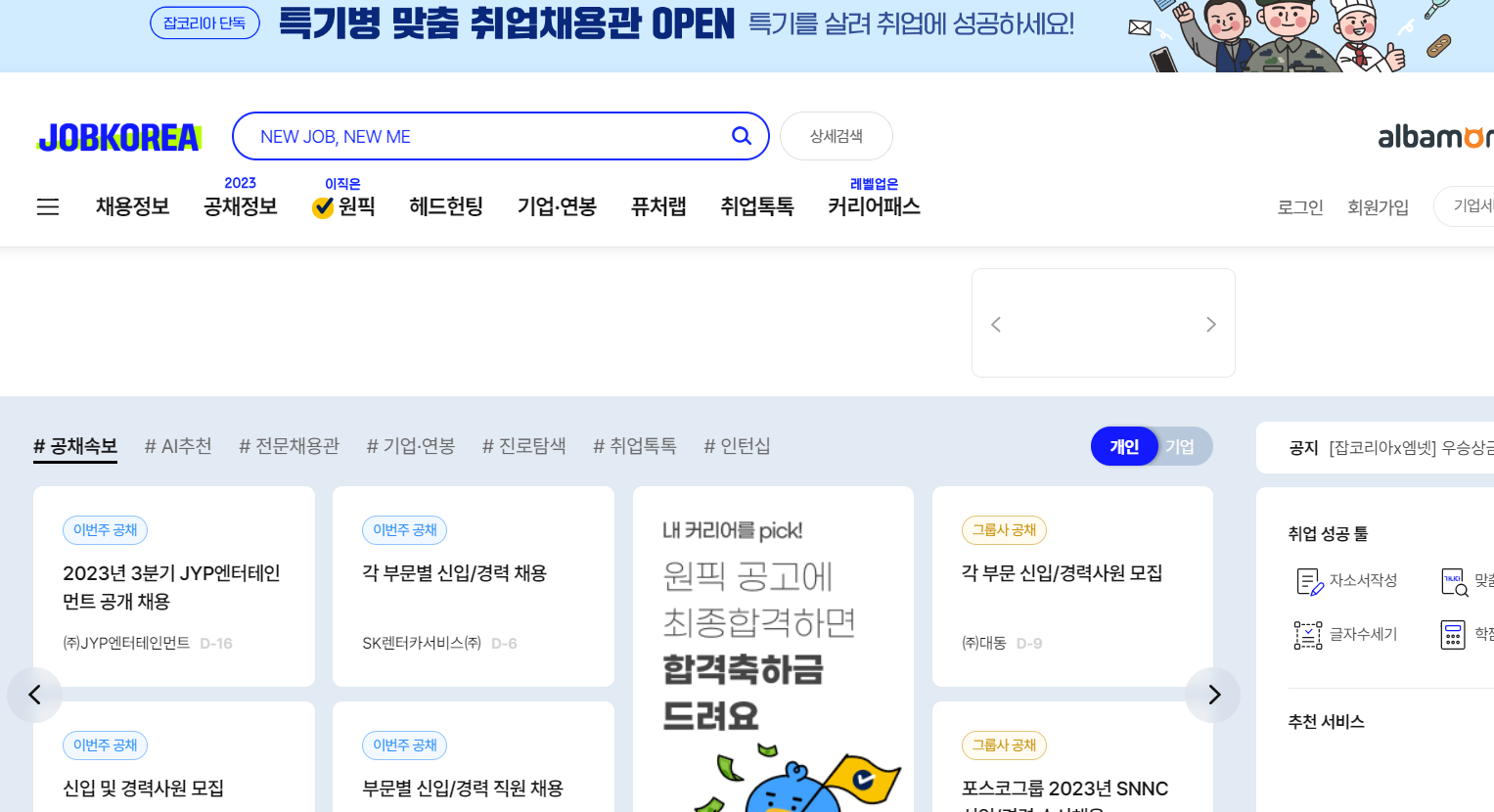The image size is (1494, 812).
Task: Click the 잡코리아 단독 badge in top banner
Action: point(204,23)
